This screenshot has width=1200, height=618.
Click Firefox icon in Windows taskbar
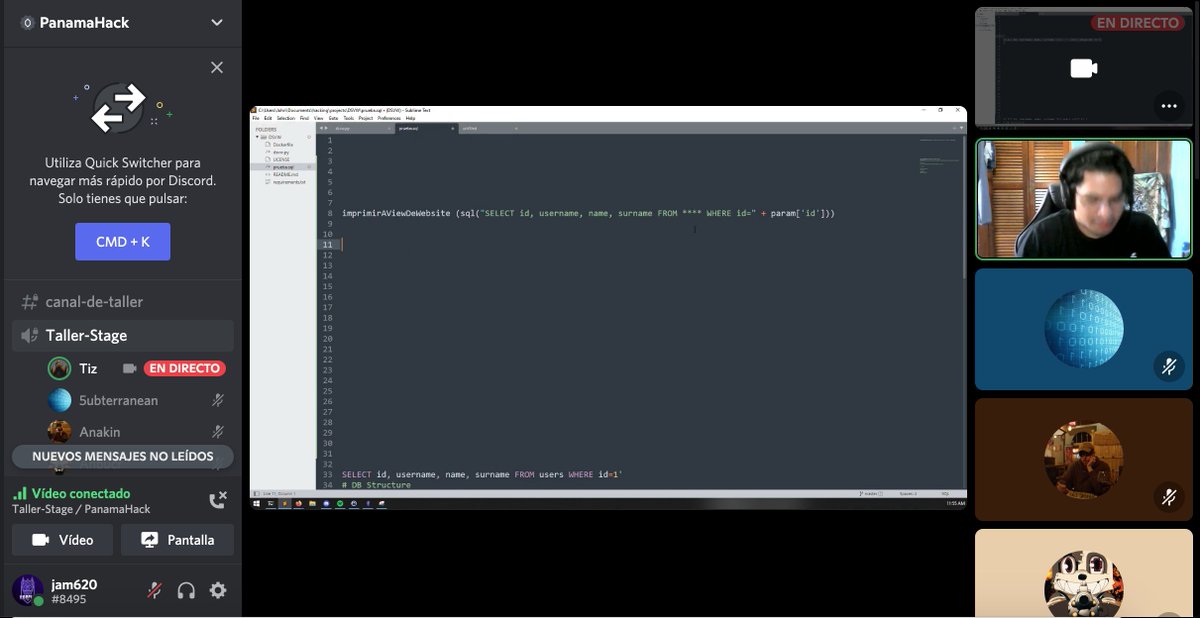click(298, 504)
